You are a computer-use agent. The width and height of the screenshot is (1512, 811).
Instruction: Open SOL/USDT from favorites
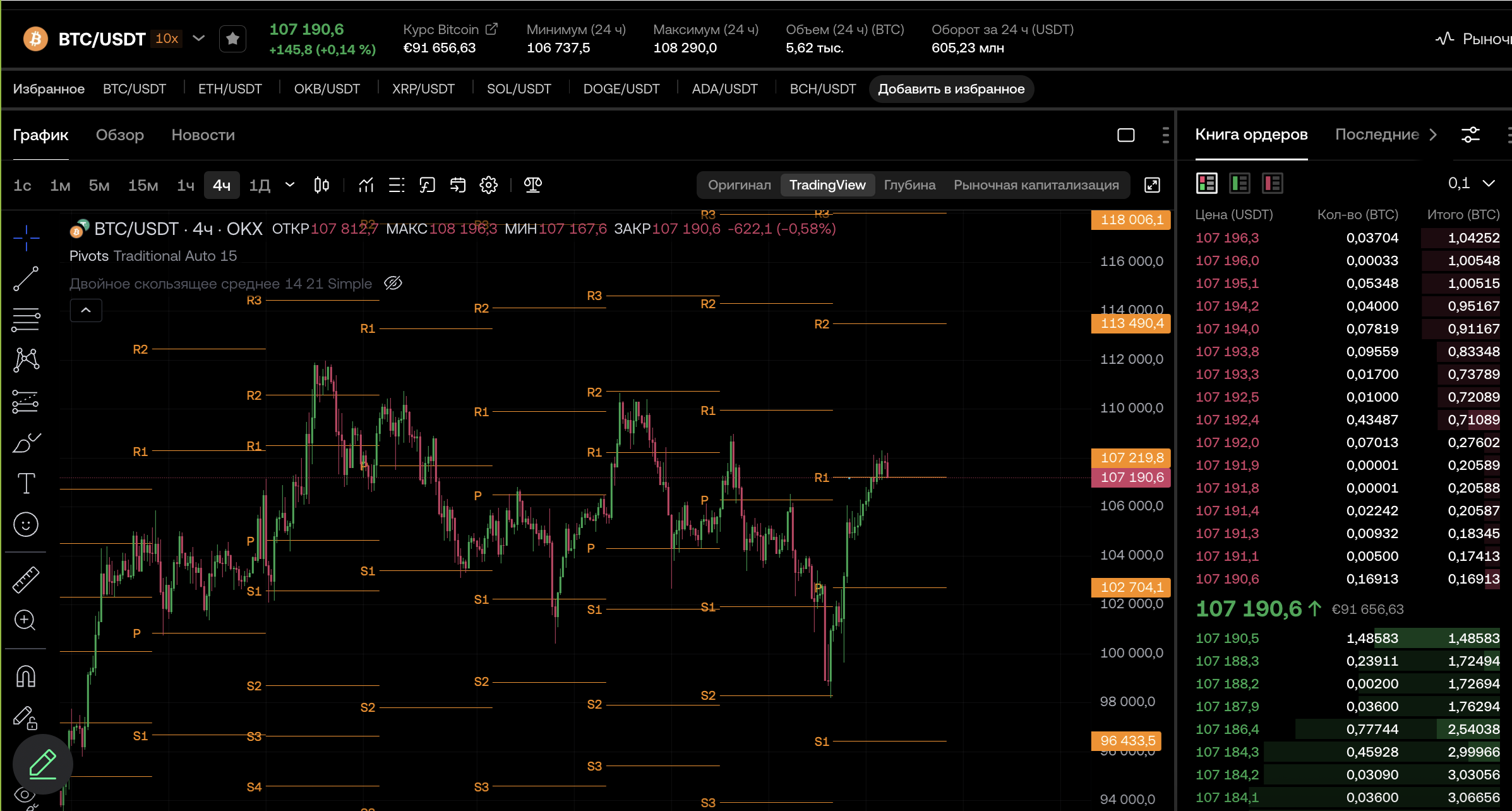[x=519, y=89]
